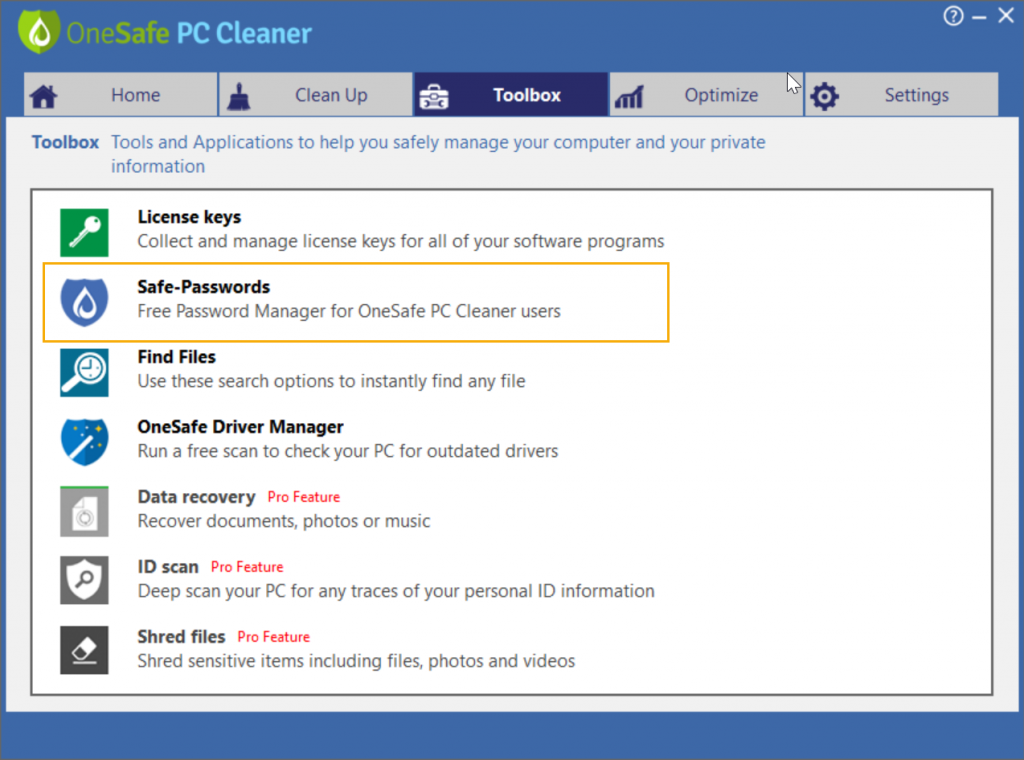Switch to the Settings tab
1024x760 pixels.
click(x=902, y=95)
